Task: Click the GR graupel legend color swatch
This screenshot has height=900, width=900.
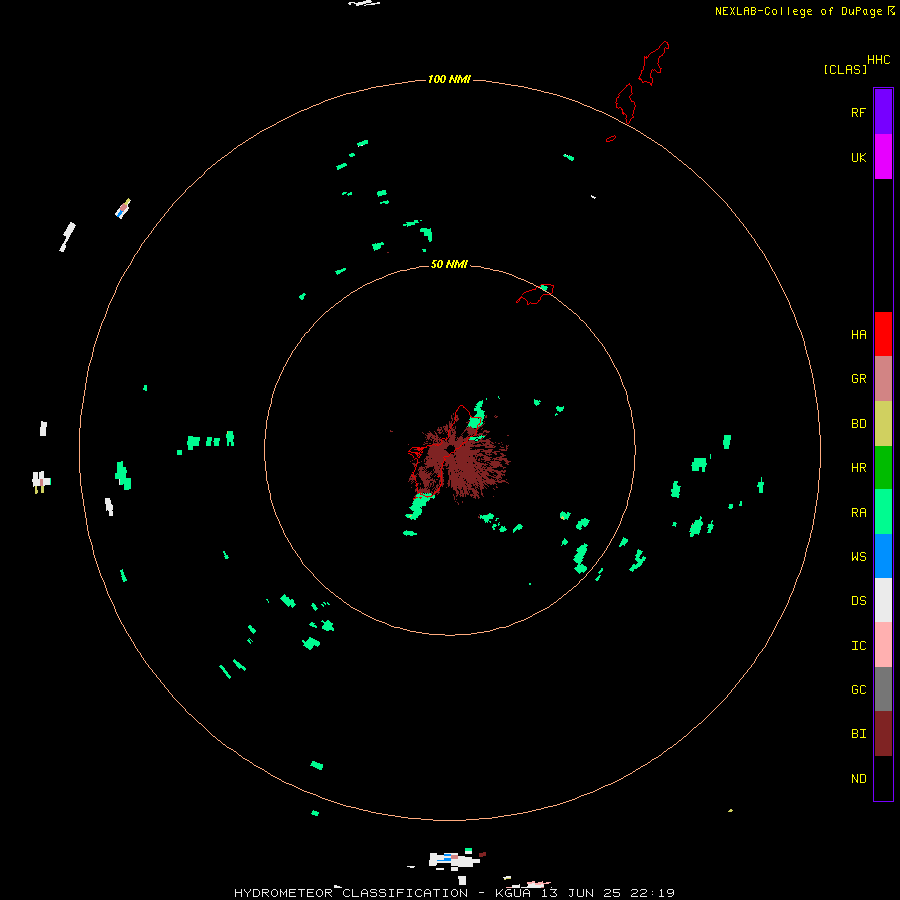Action: point(883,379)
